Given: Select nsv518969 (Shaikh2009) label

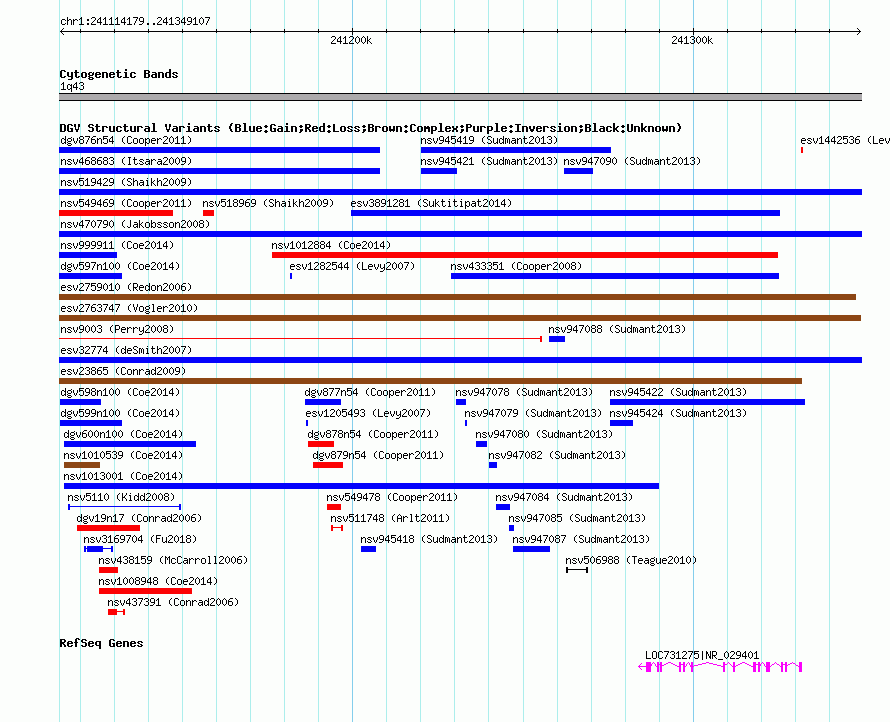Looking at the screenshot, I should tap(268, 203).
